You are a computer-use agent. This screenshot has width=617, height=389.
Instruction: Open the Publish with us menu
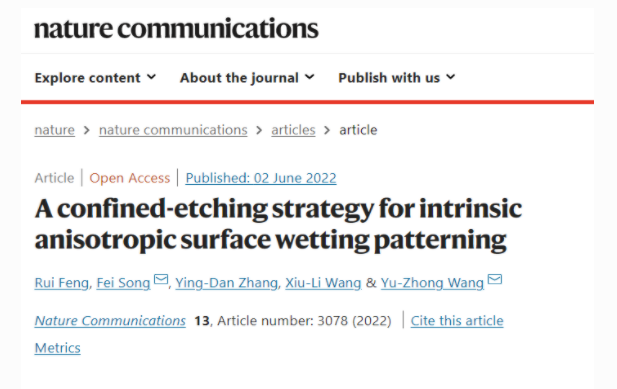click(x=397, y=77)
